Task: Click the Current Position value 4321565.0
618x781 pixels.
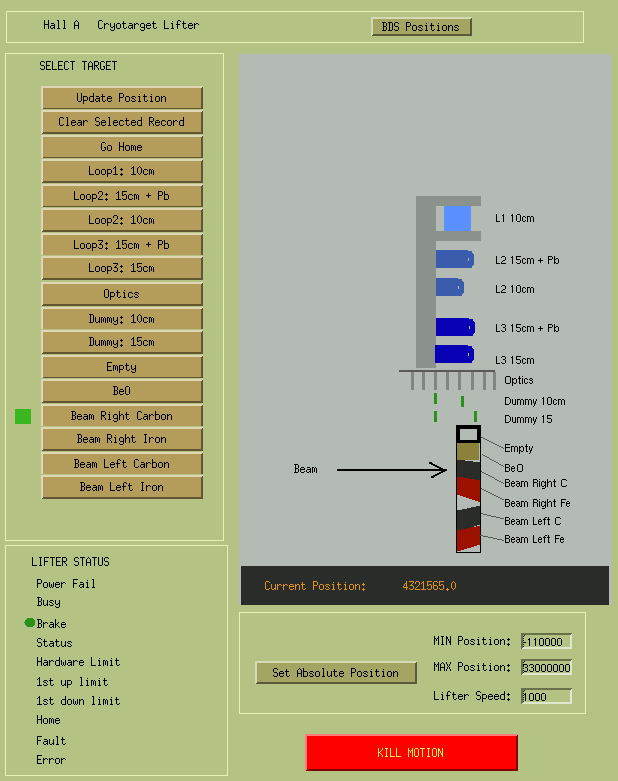Action: point(429,586)
